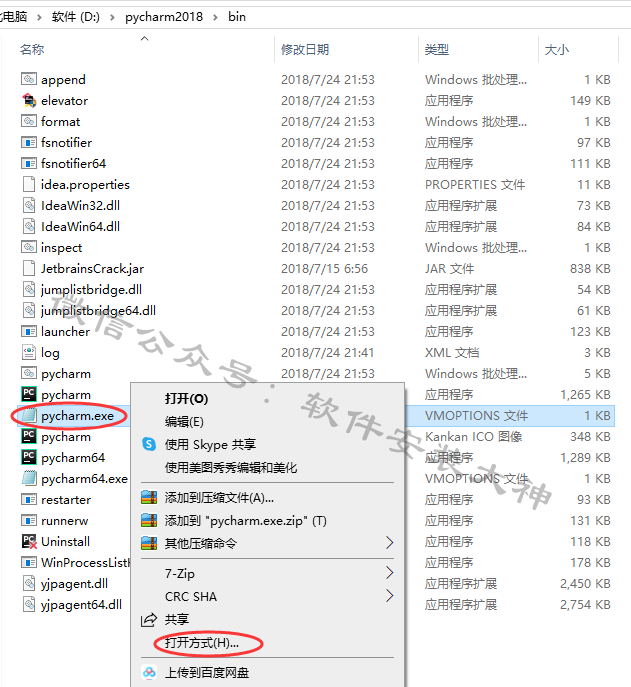Screen dimensions: 631x687
Task: Click the bin folder in address bar
Action: coord(237,17)
